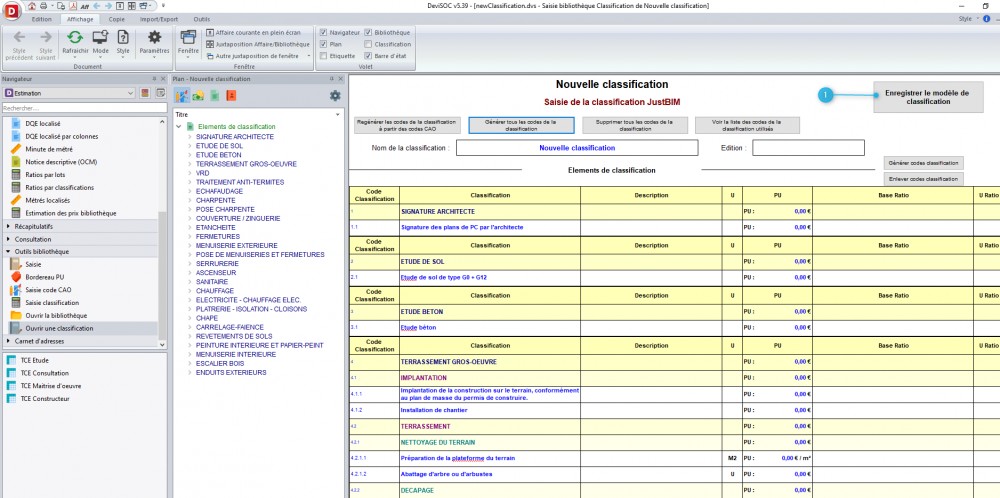Click the print icon in quick access toolbar
The image size is (1000, 498).
tap(43, 5)
